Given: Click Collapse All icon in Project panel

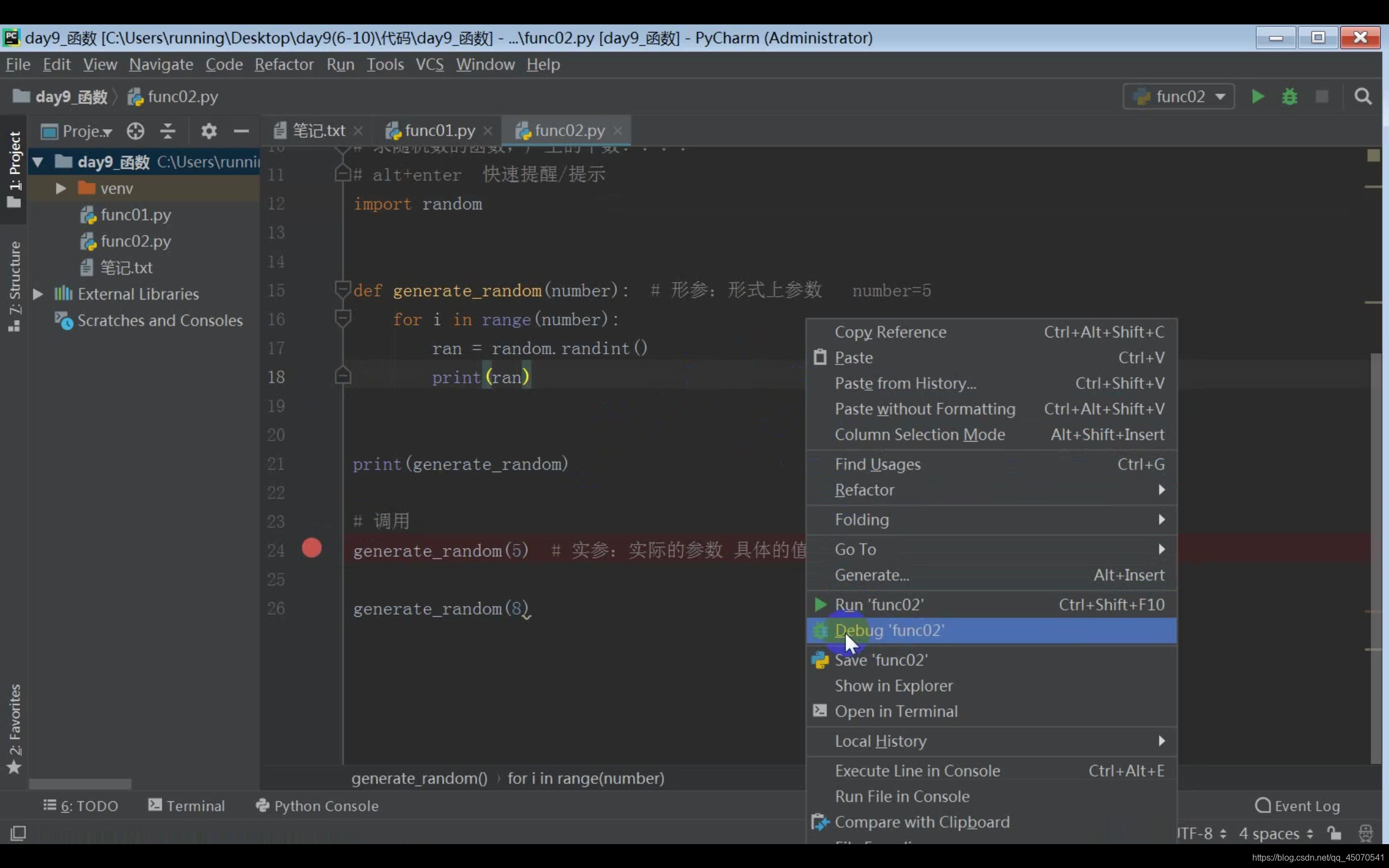Looking at the screenshot, I should pos(168,131).
